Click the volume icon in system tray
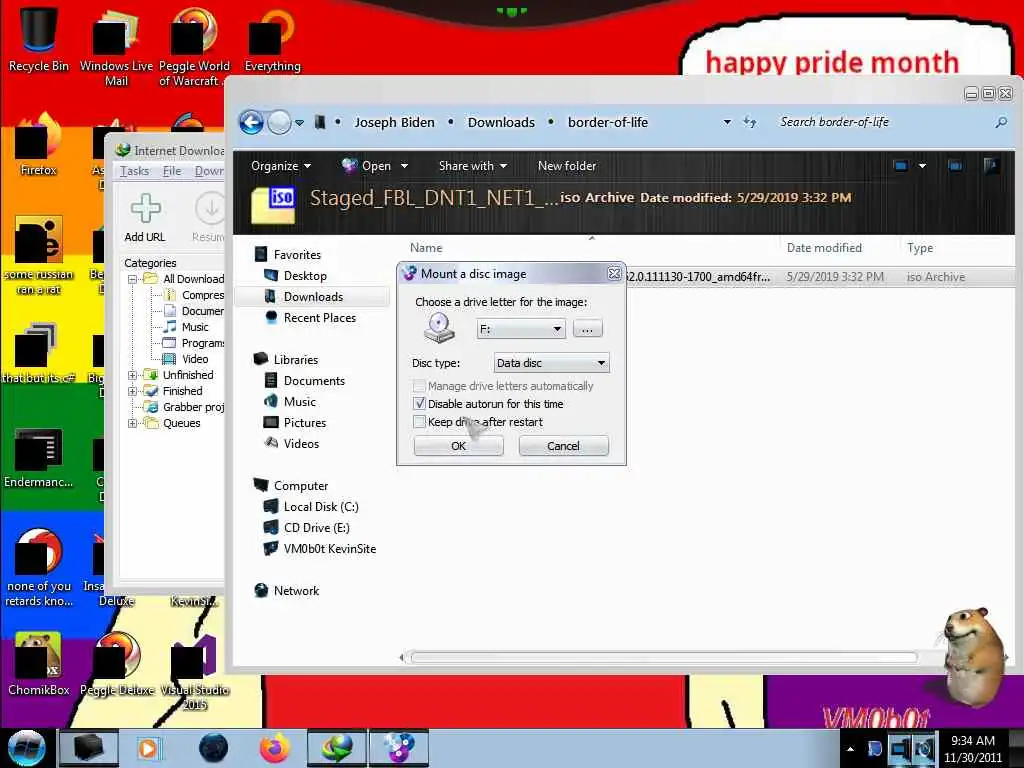This screenshot has height=768, width=1024. (x=924, y=748)
